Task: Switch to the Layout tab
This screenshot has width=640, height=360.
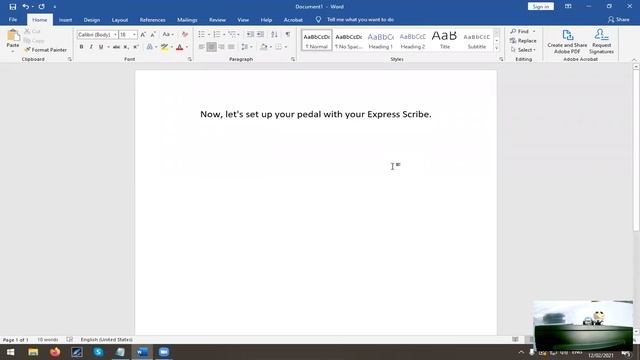Action: tap(120, 20)
